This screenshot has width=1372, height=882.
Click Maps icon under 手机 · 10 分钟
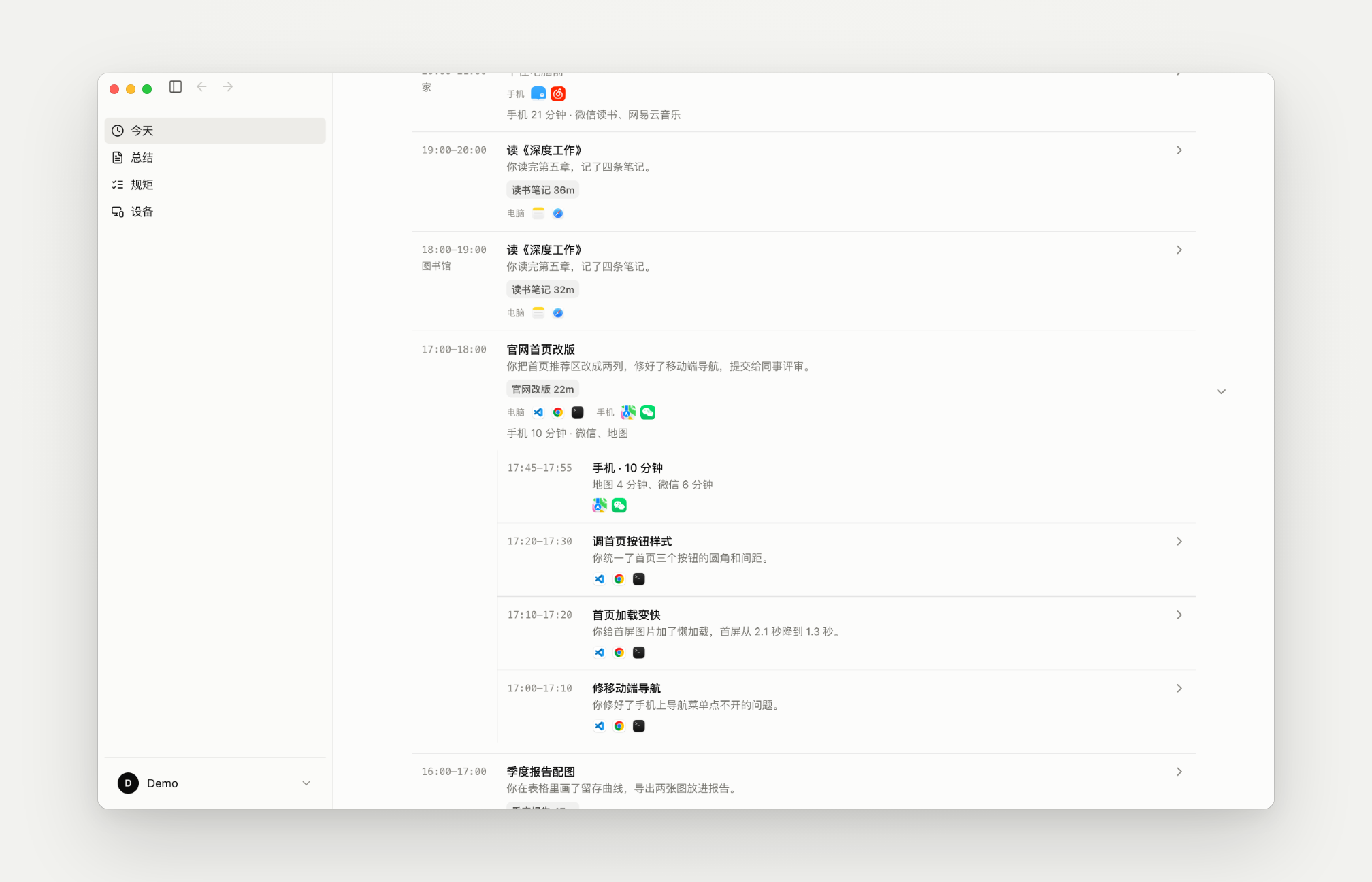[x=600, y=506]
